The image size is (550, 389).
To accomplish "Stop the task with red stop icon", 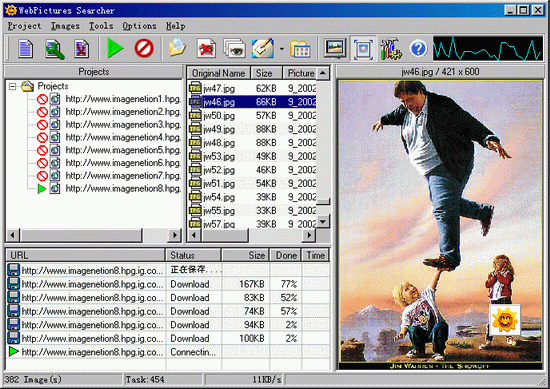I will (144, 48).
